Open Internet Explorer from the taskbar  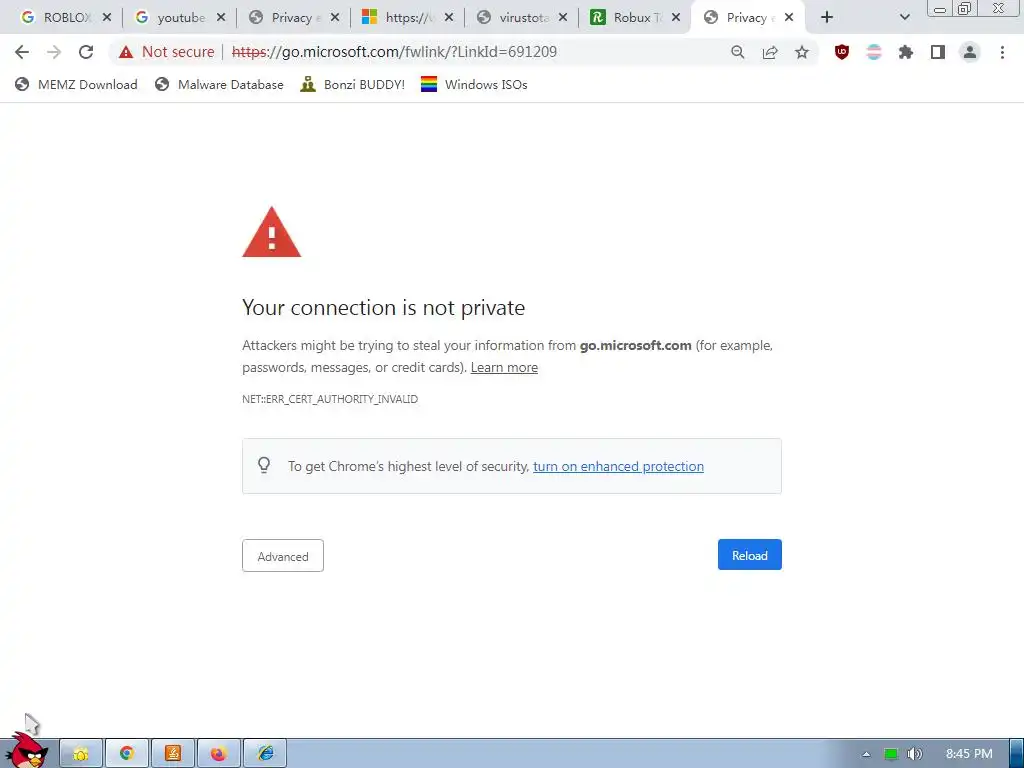(265, 754)
